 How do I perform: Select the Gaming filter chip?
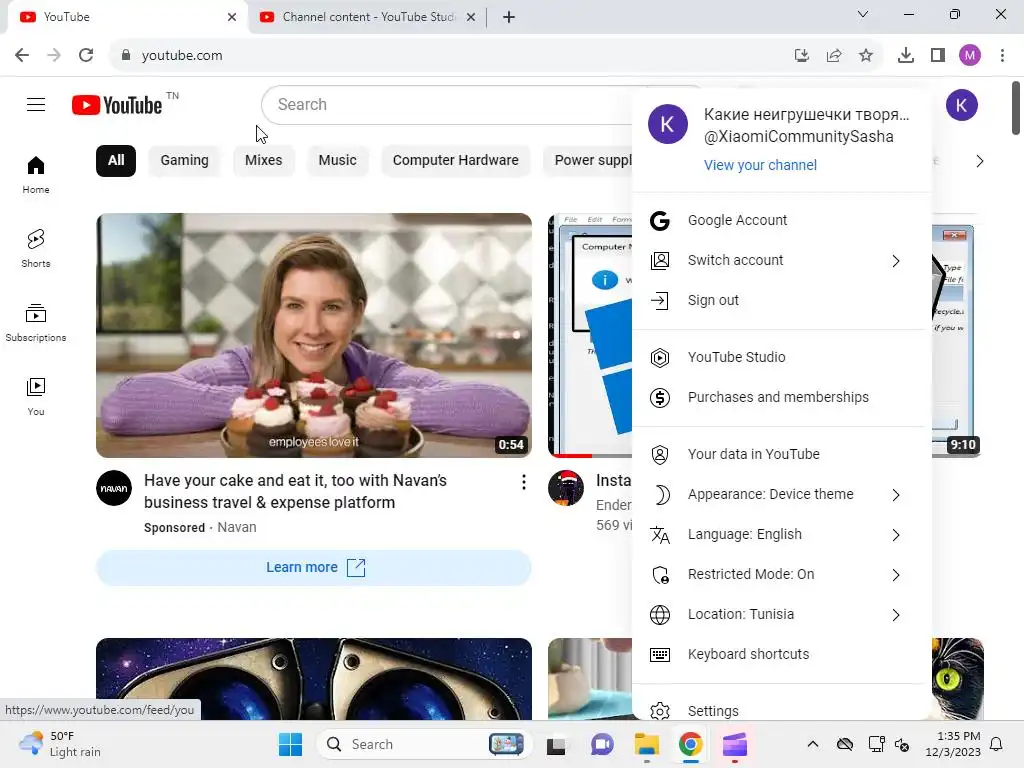pyautogui.click(x=184, y=161)
